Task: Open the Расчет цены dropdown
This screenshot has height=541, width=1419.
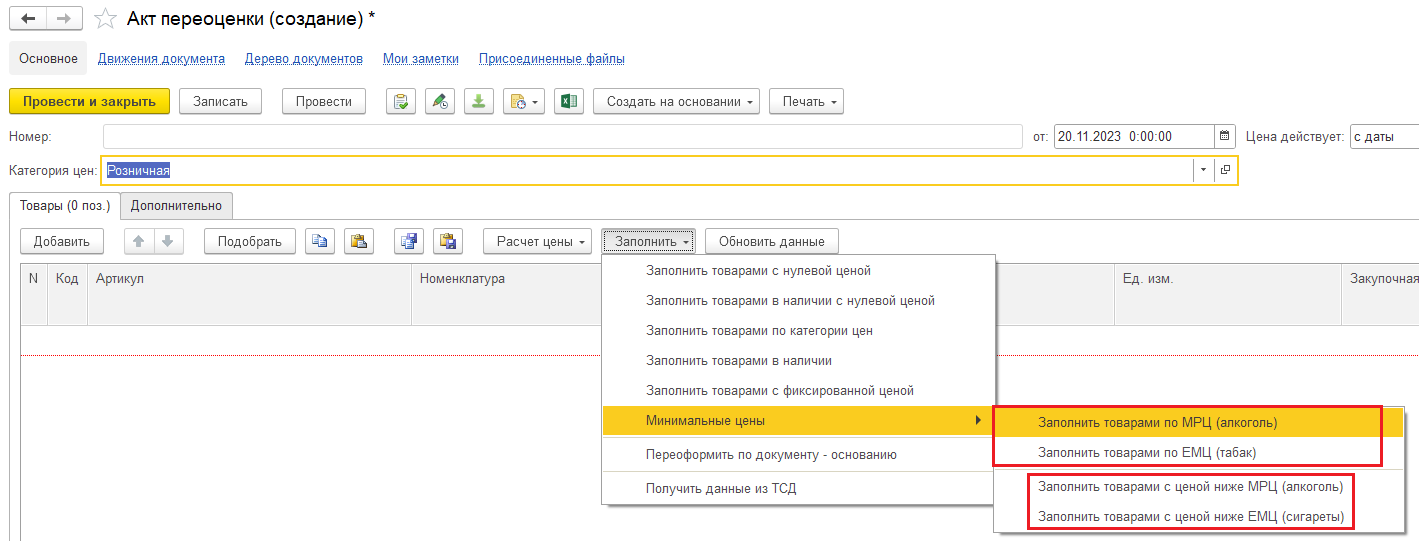Action: tap(537, 241)
